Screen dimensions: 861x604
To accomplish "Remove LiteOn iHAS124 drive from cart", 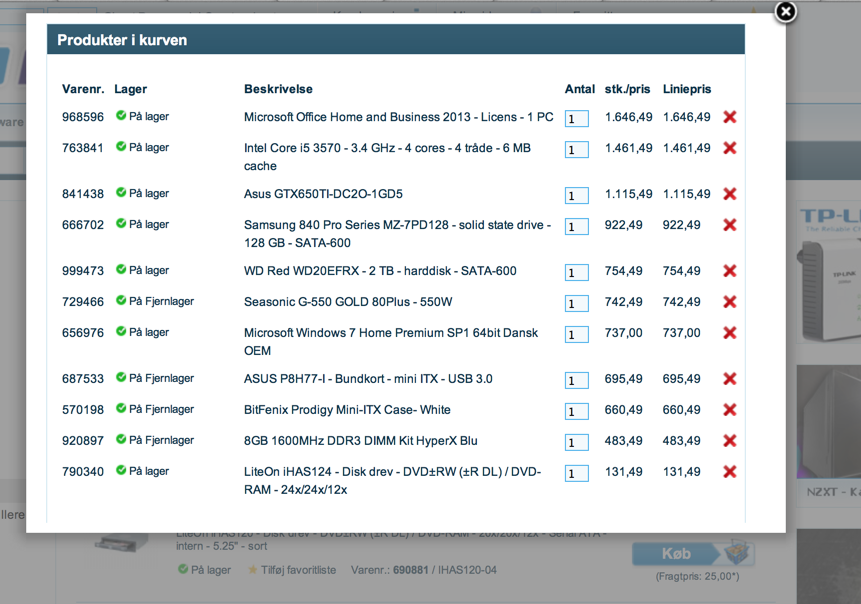I will pos(730,472).
